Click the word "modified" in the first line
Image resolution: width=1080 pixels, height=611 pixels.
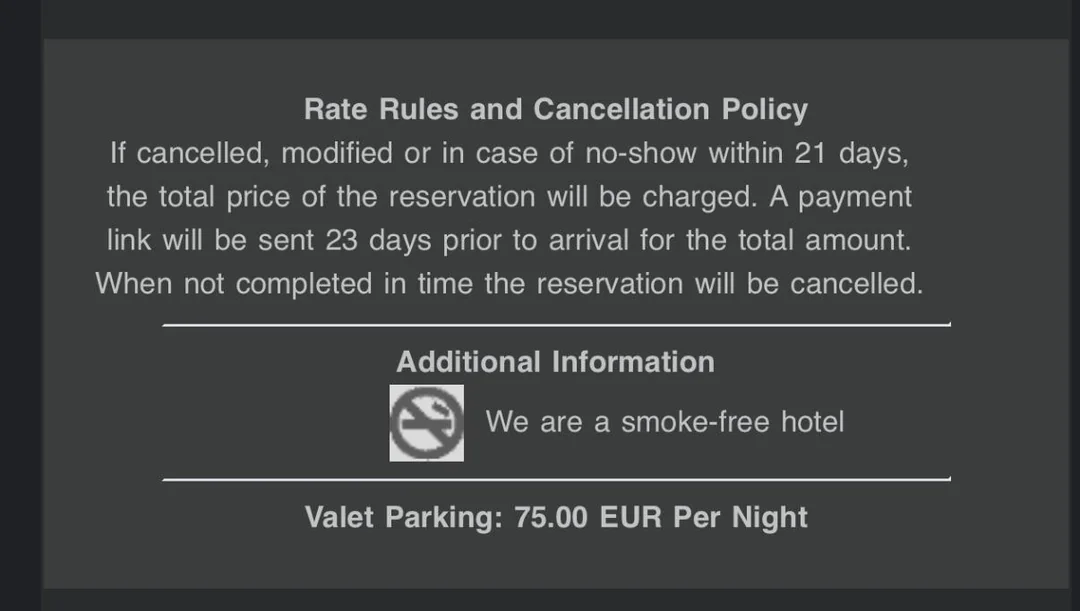coord(337,154)
